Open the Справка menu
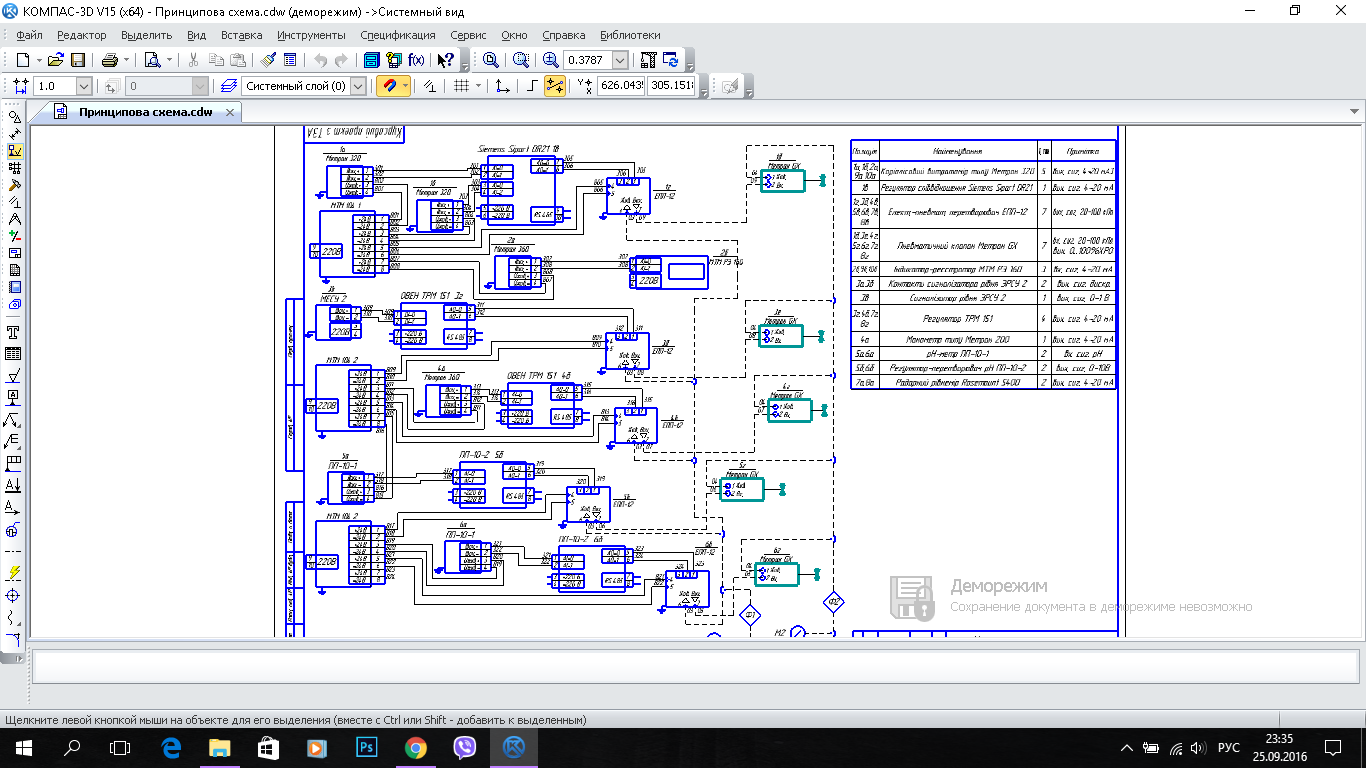 (x=563, y=35)
